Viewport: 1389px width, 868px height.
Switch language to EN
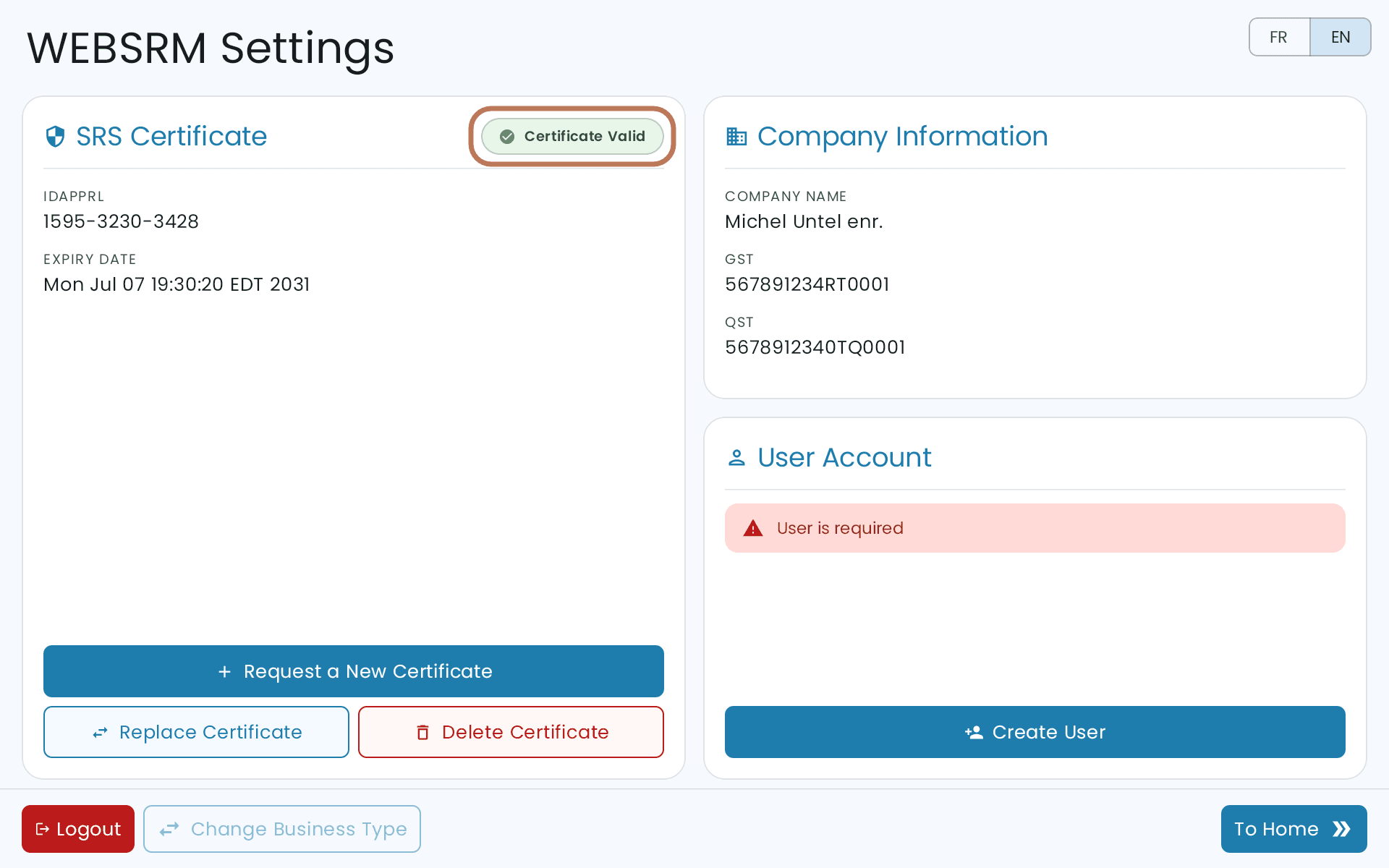tap(1341, 37)
